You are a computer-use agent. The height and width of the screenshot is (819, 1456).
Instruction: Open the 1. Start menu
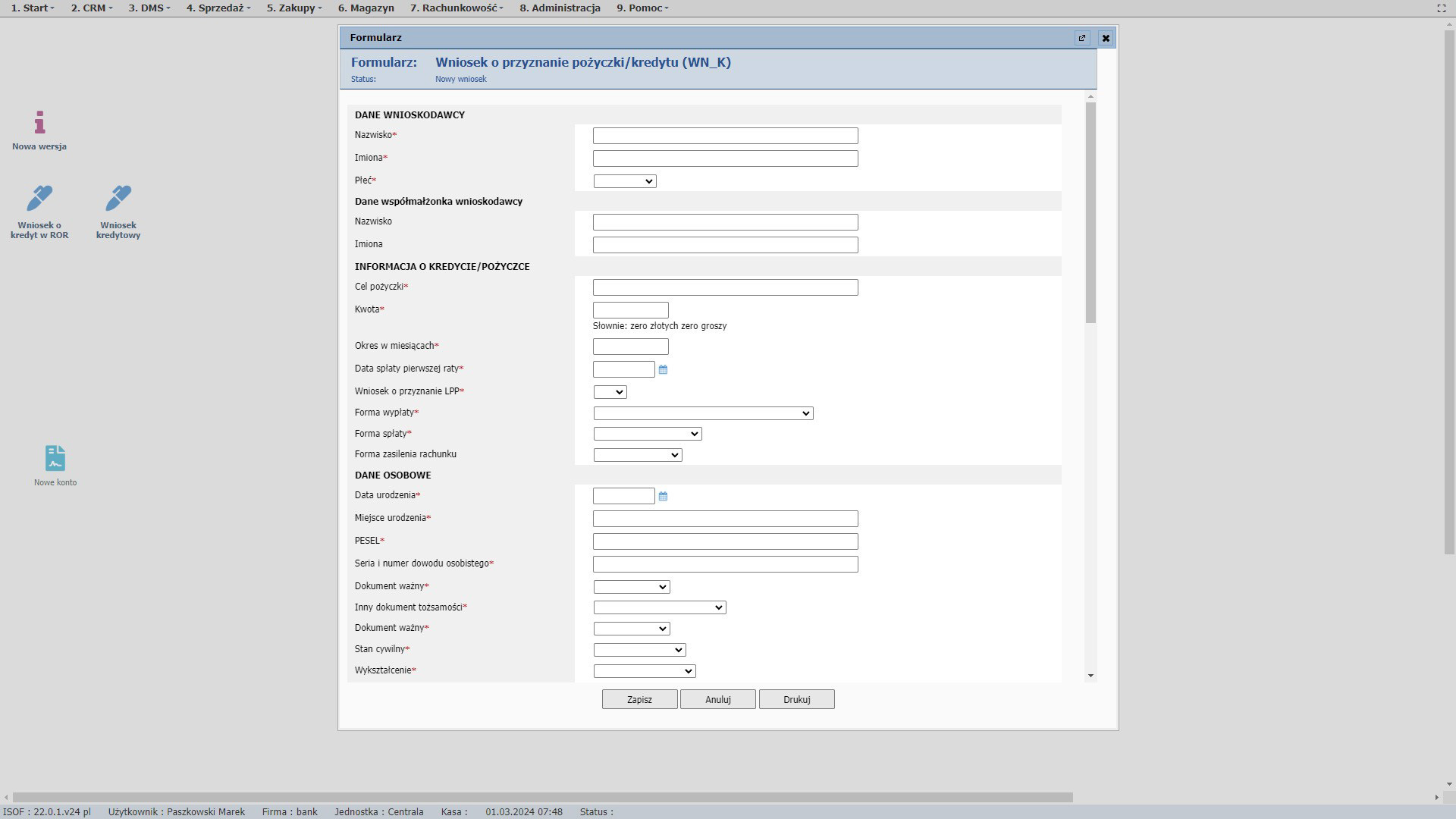click(x=33, y=8)
